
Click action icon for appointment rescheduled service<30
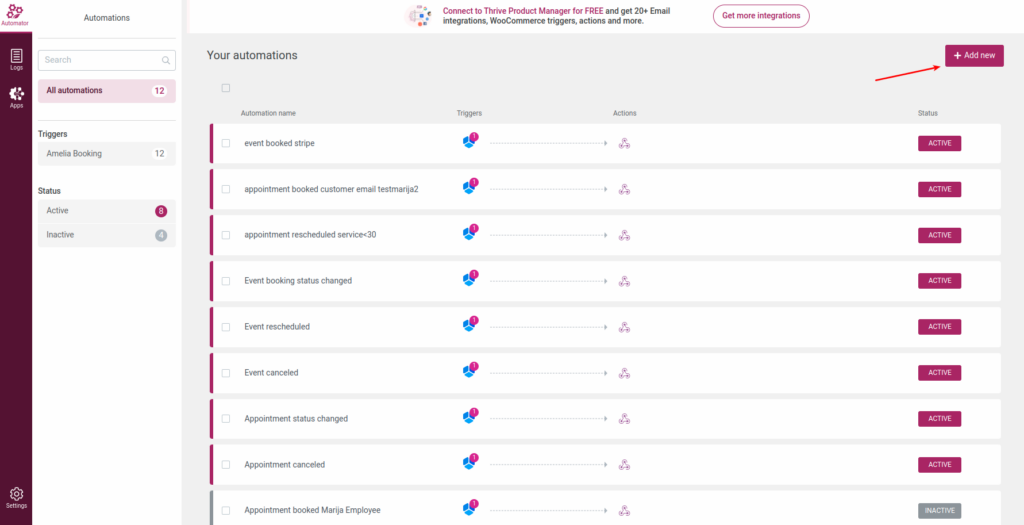point(624,235)
